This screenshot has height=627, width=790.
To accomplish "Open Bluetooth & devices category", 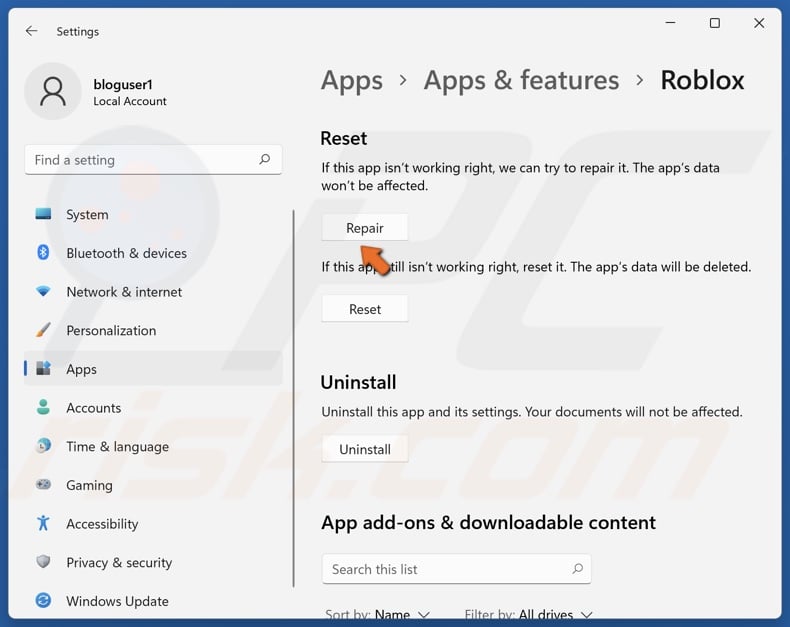I will pyautogui.click(x=154, y=253).
